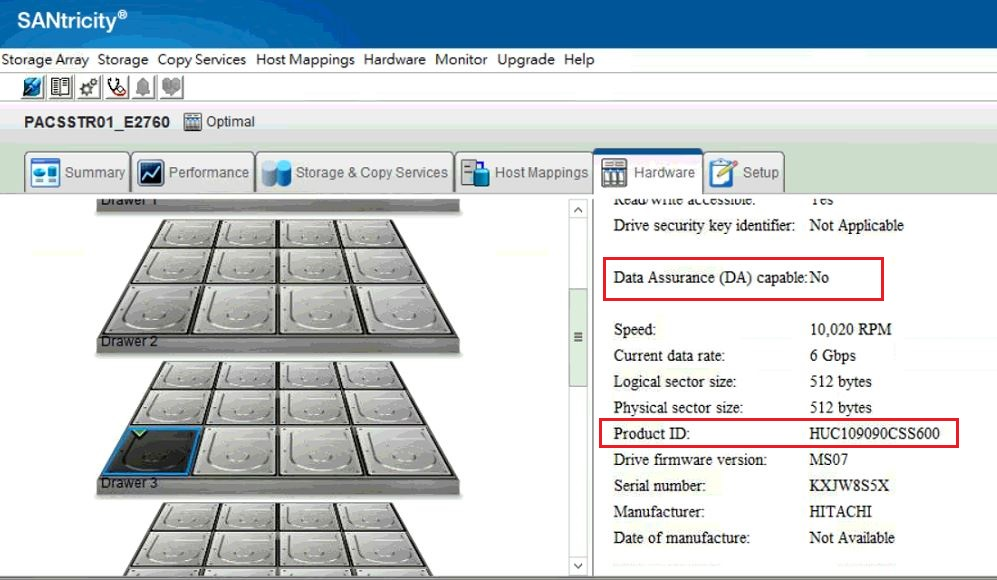Switch to the Setup tab
This screenshot has width=997, height=580.
click(745, 172)
